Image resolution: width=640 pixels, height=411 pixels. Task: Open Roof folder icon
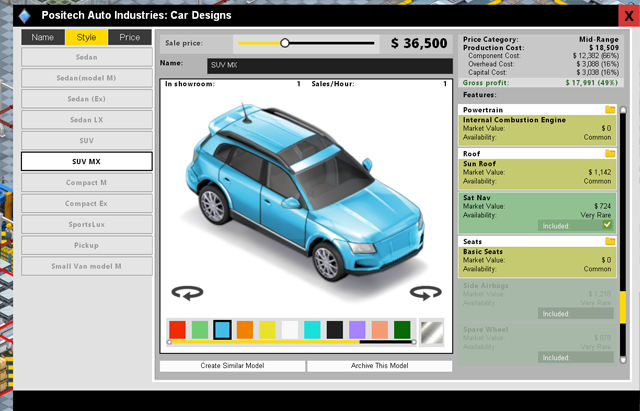(610, 153)
